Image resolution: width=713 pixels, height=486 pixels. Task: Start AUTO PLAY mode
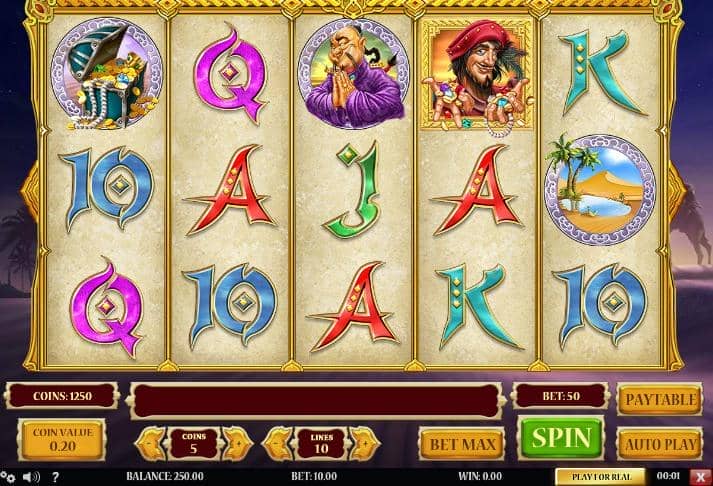coord(660,444)
